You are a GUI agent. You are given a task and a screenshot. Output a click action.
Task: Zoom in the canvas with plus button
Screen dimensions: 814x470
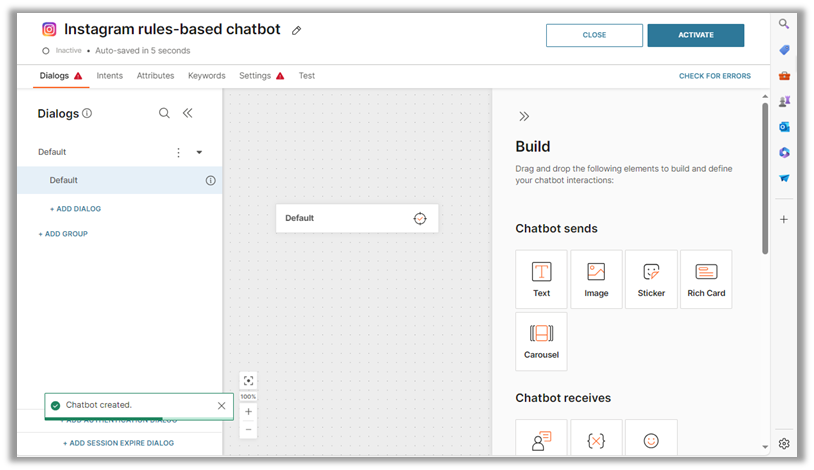[x=248, y=411]
